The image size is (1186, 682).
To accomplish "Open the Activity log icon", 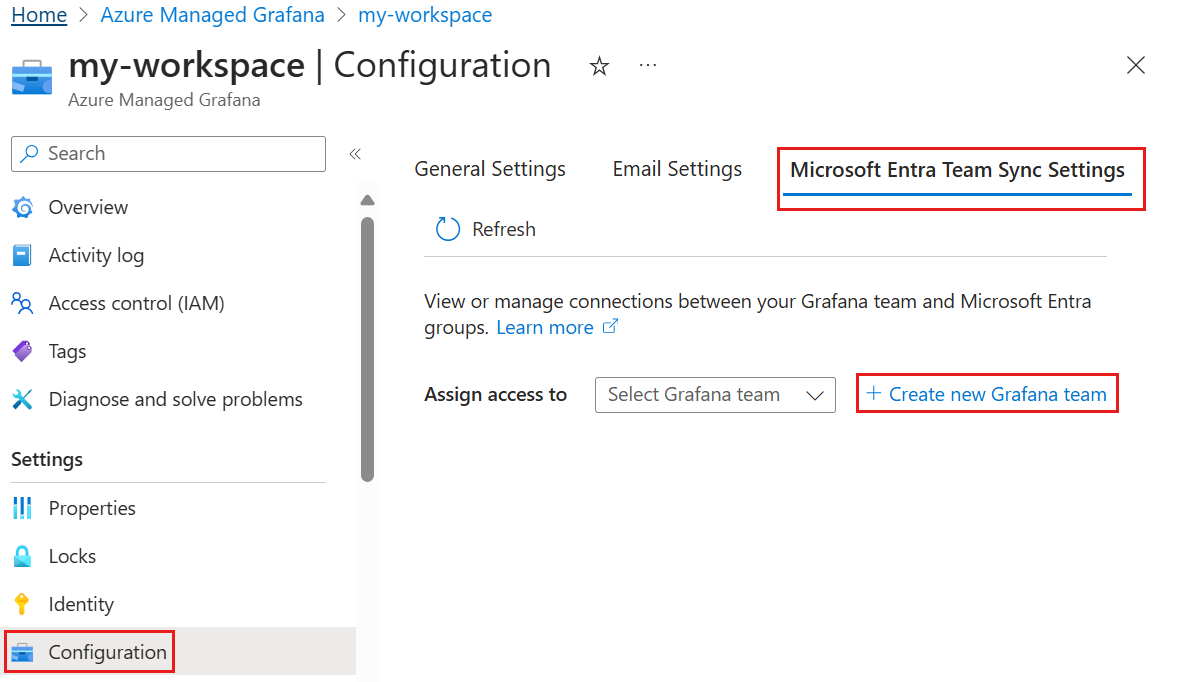I will coord(22,255).
